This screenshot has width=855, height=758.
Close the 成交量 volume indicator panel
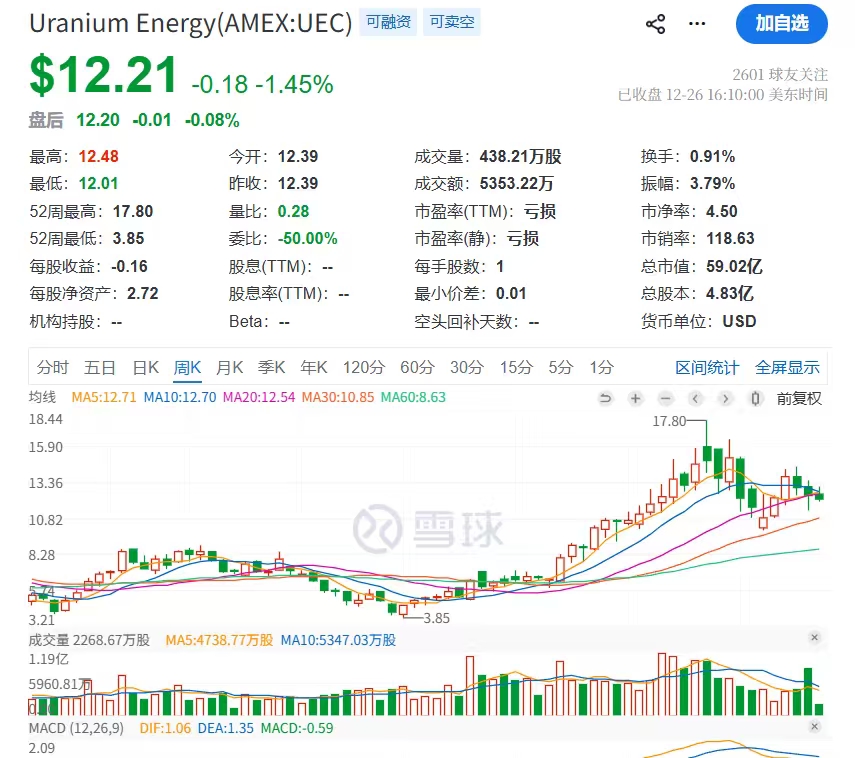click(815, 637)
